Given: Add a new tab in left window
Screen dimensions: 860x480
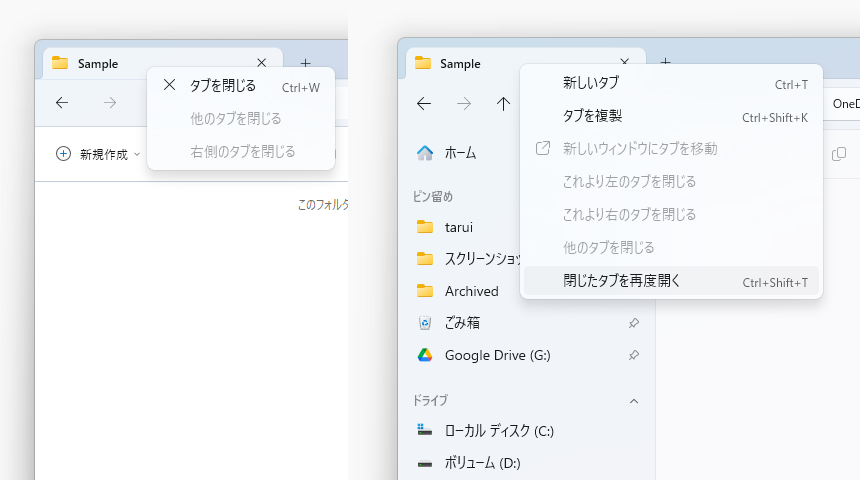Looking at the screenshot, I should coord(305,63).
